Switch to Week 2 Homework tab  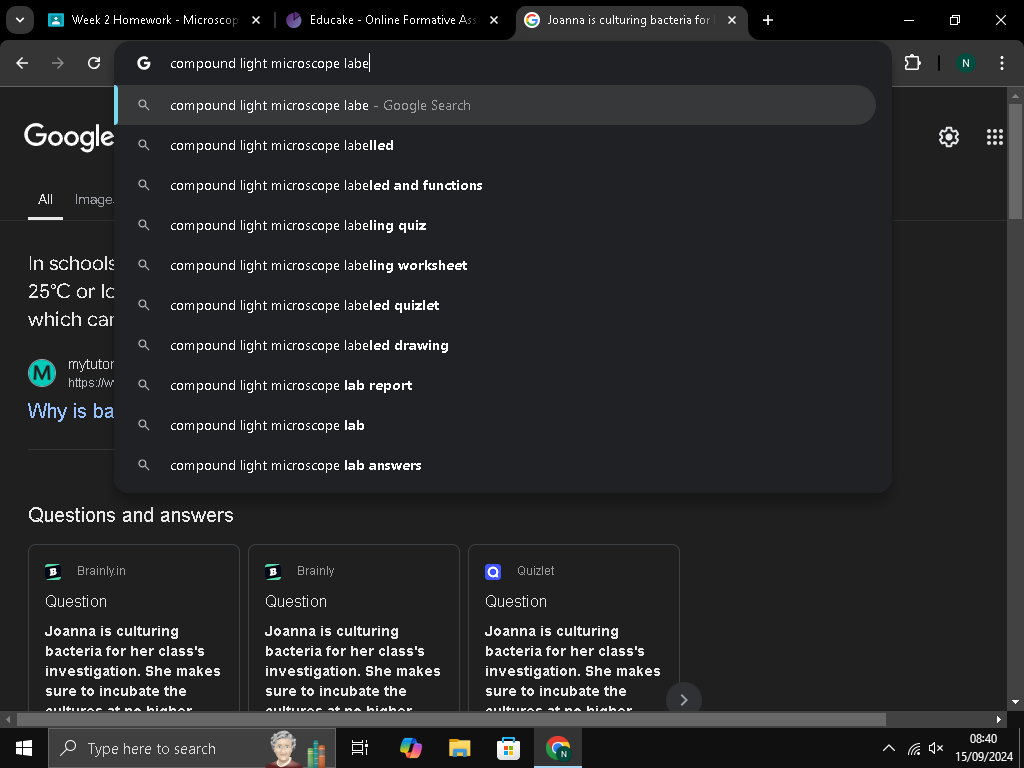coord(155,20)
